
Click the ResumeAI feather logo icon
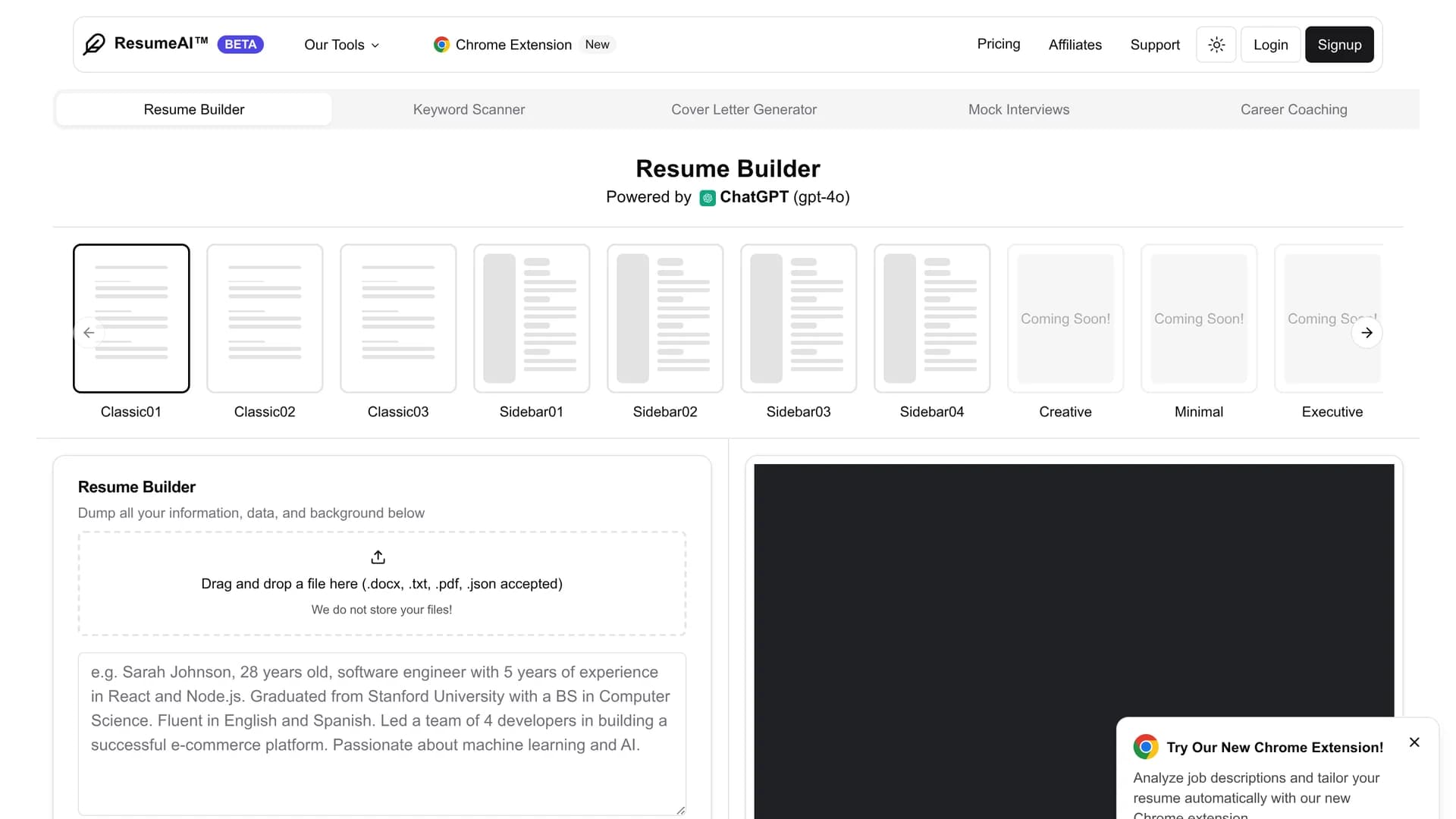click(x=94, y=44)
